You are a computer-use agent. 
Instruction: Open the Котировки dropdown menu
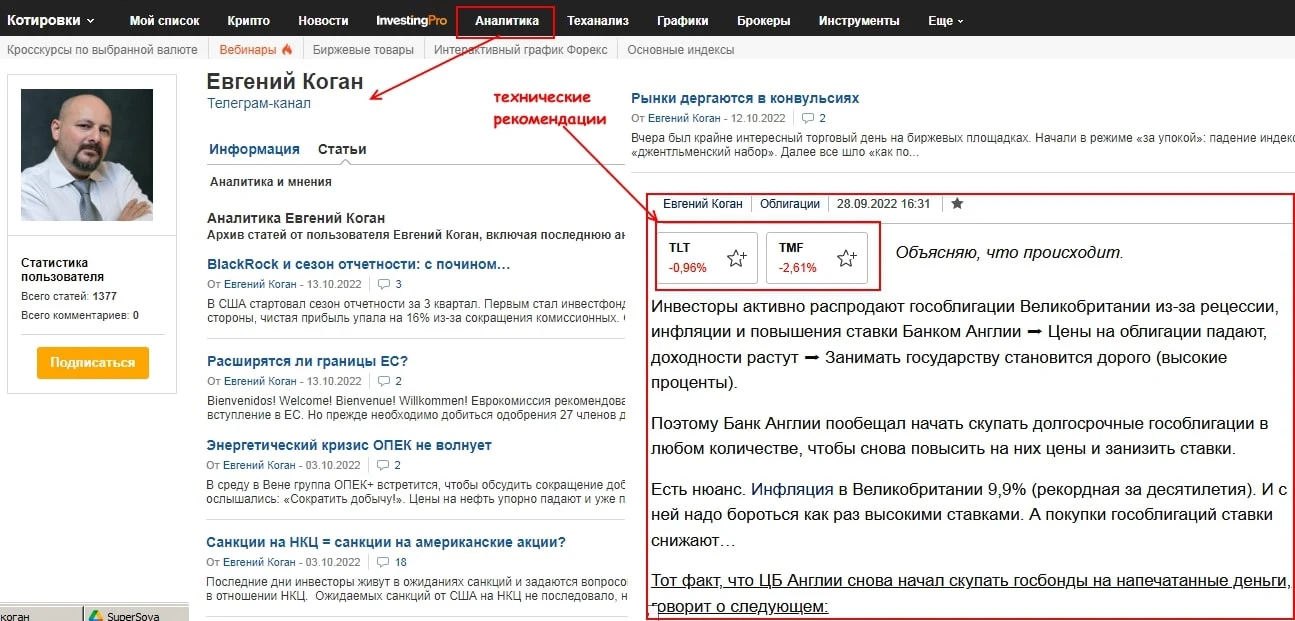51,20
